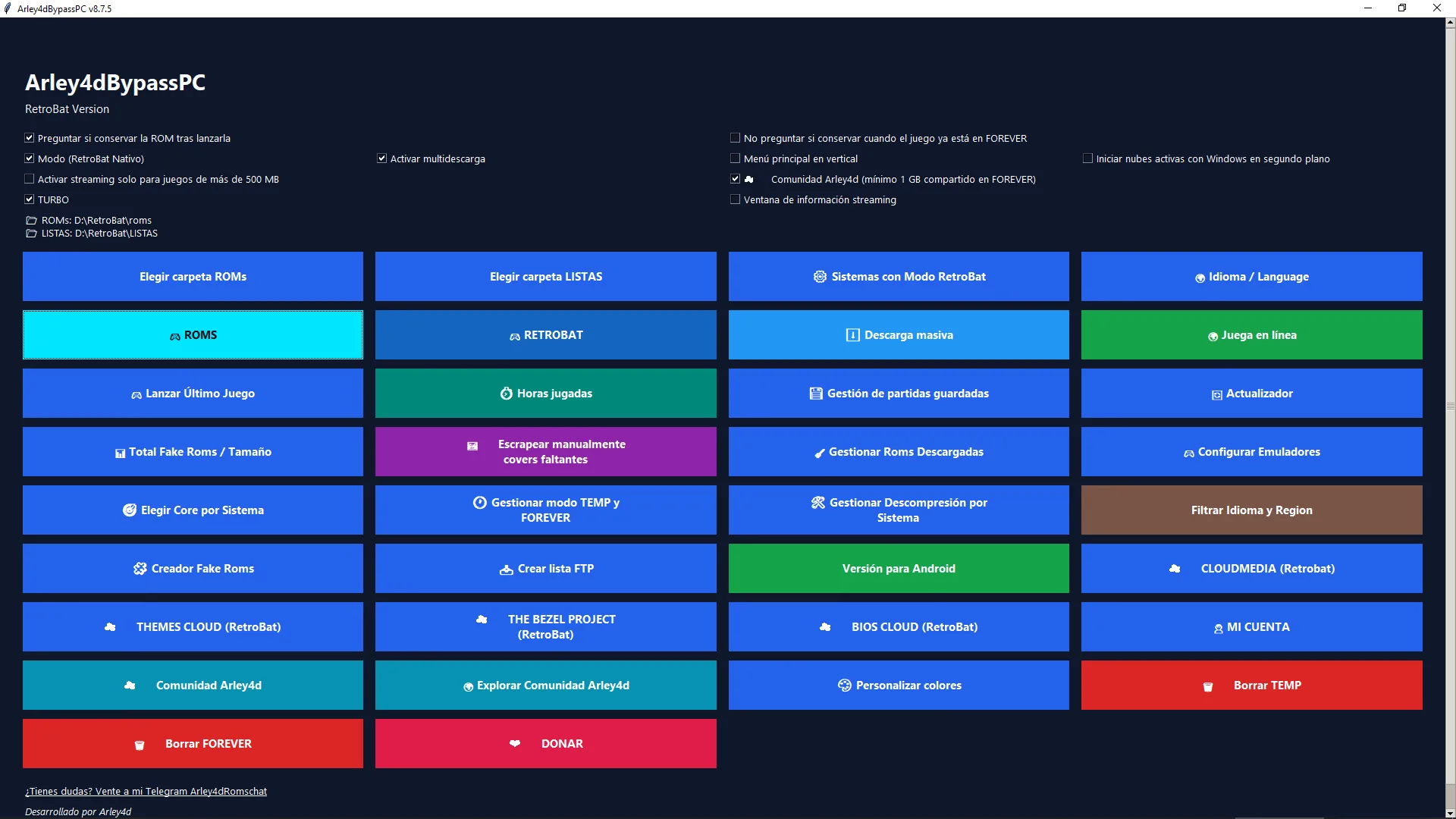This screenshot has height=819, width=1456.
Task: Open Comunidad Arley4d button
Action: coord(193,686)
